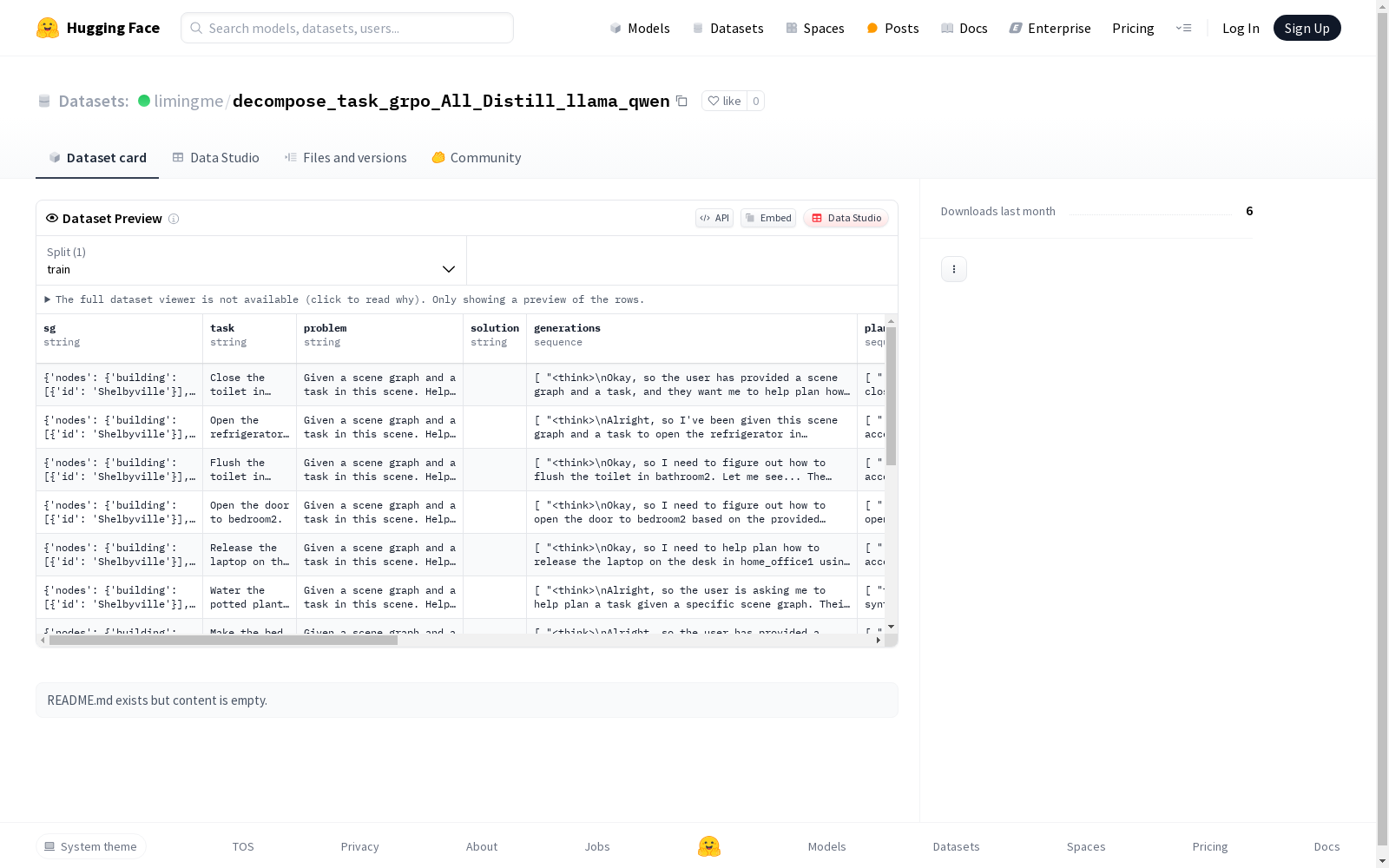Open the Privacy footer link
This screenshot has width=1389, height=868.
pyautogui.click(x=360, y=846)
